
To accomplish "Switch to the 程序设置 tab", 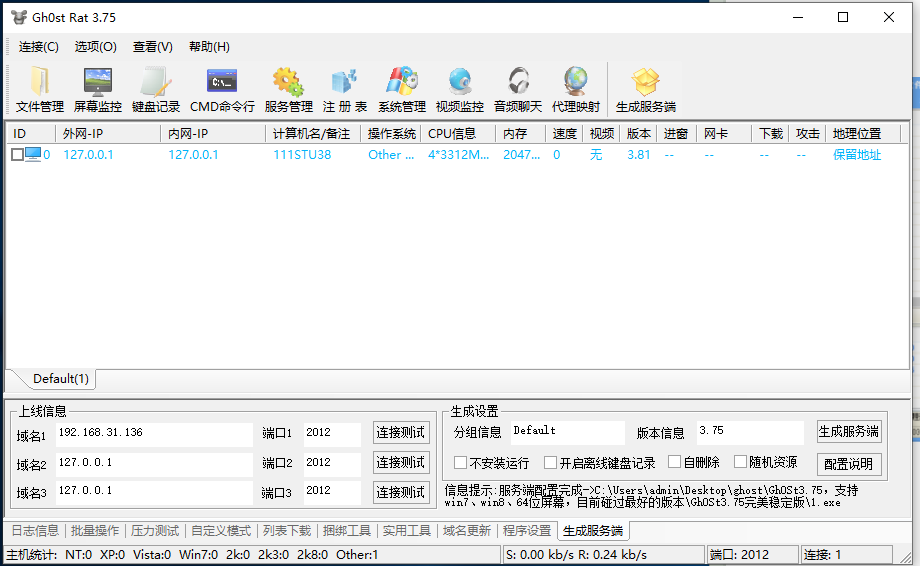I will (527, 531).
